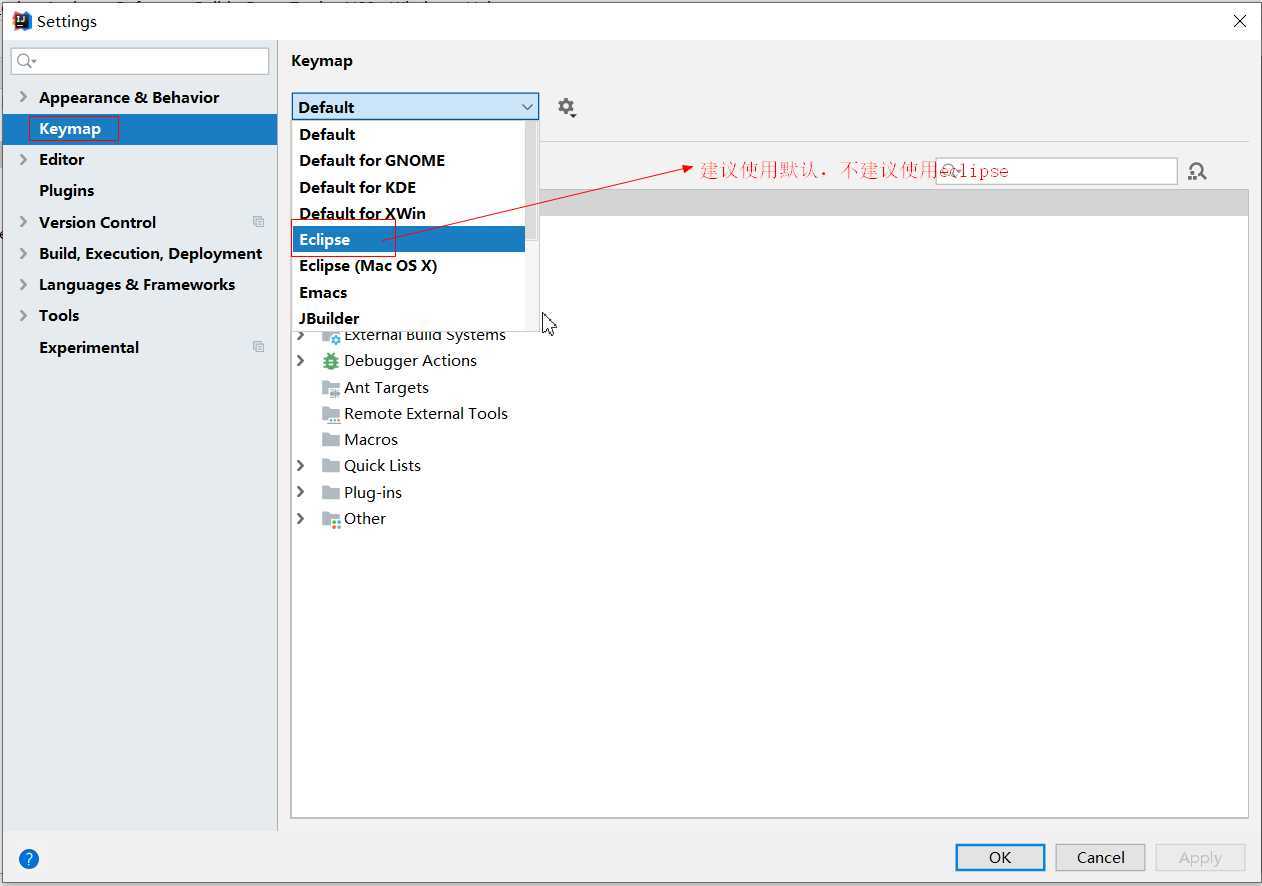Click the IntelliJ logo in title bar
Screen dimensions: 1262x886
pyautogui.click(x=22, y=21)
